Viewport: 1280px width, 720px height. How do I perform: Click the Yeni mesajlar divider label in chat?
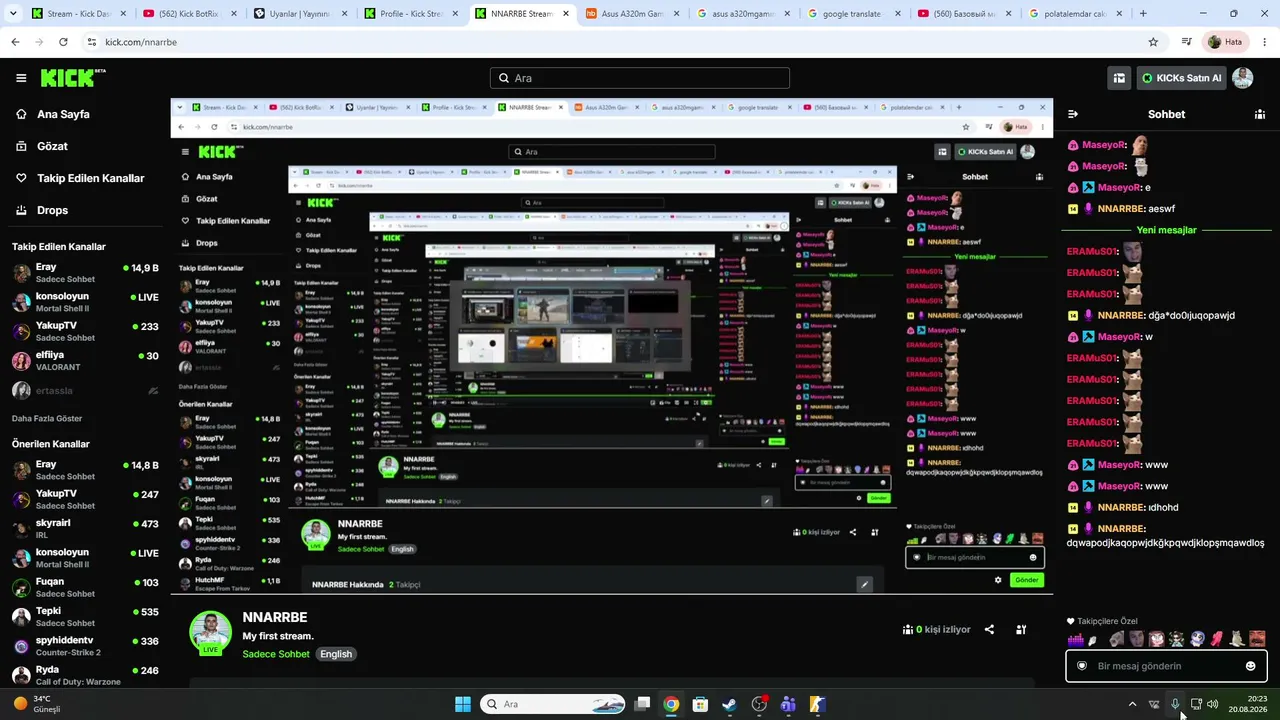[x=1166, y=230]
